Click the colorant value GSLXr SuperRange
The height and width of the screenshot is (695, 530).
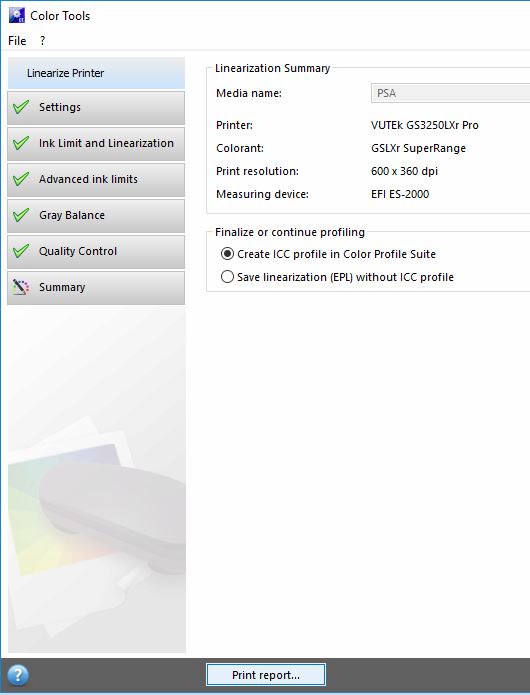418,148
